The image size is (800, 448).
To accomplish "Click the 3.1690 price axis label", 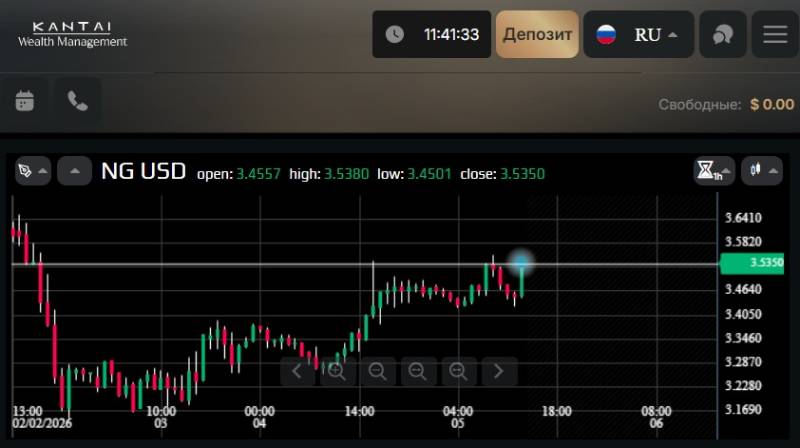I will coord(743,409).
